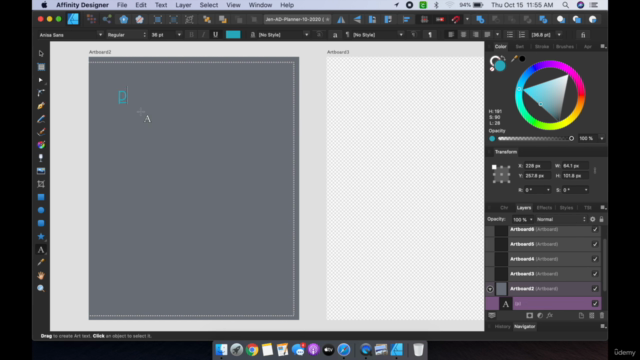Viewport: 640px width, 360px height.
Task: Select the Artboard tool
Action: 41,67
